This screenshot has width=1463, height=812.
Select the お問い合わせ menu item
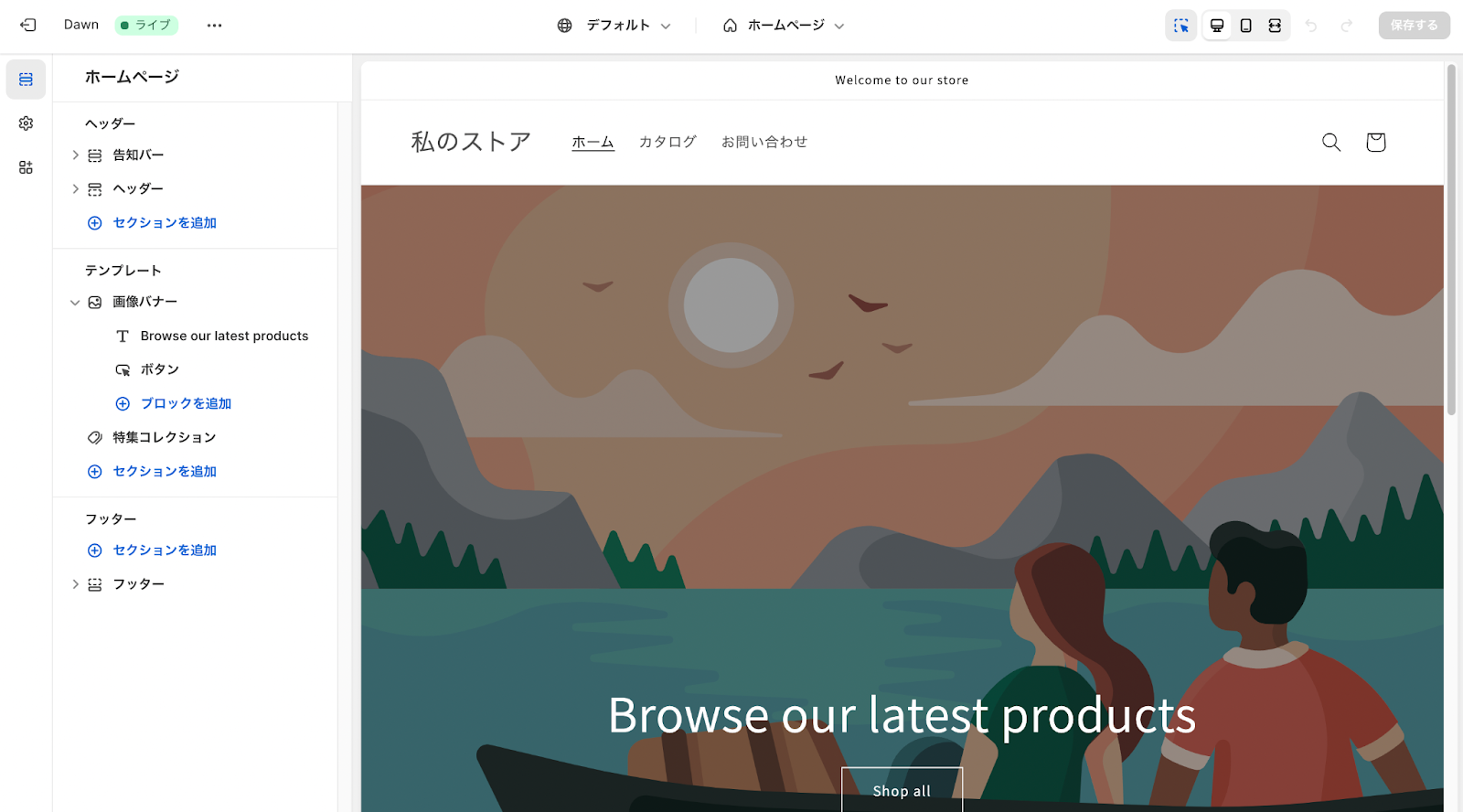pyautogui.click(x=764, y=142)
